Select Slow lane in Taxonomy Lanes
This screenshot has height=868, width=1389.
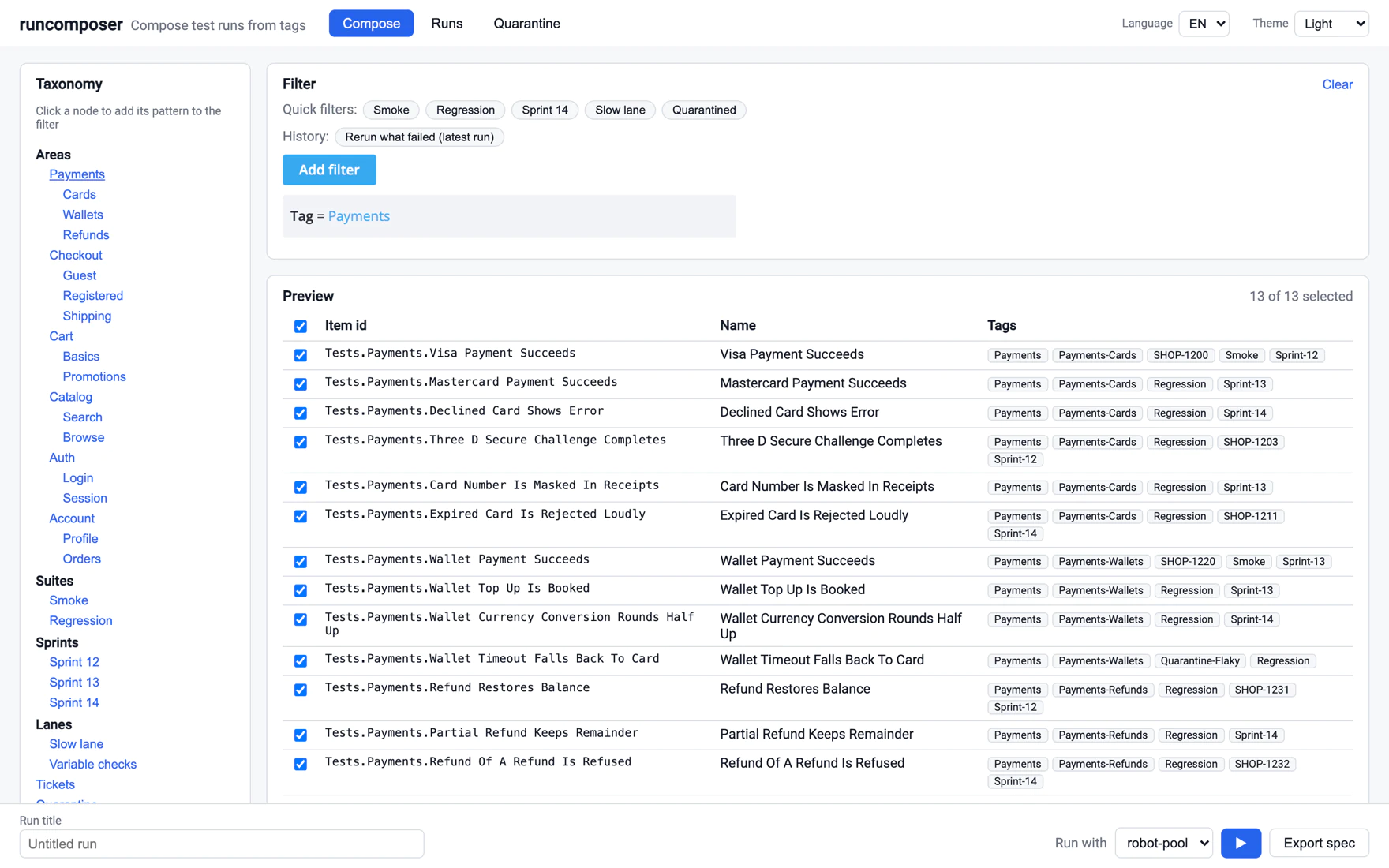(77, 744)
